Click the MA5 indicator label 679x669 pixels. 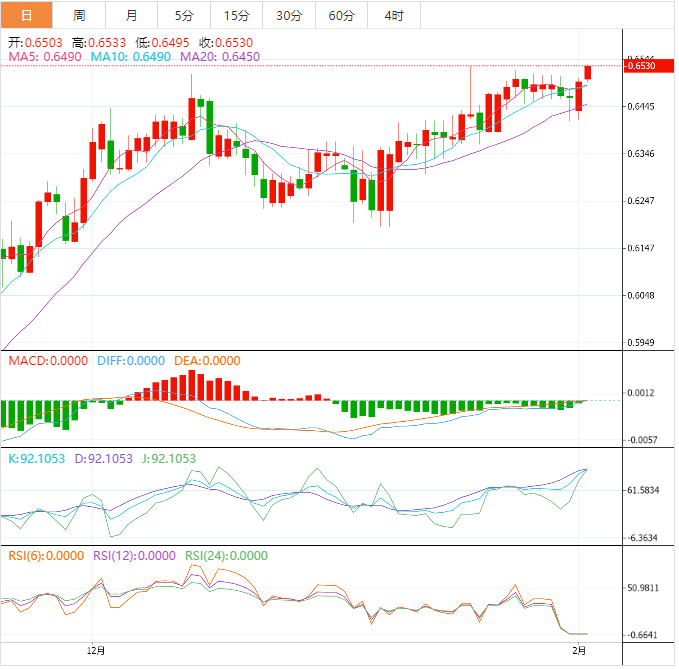click(46, 58)
